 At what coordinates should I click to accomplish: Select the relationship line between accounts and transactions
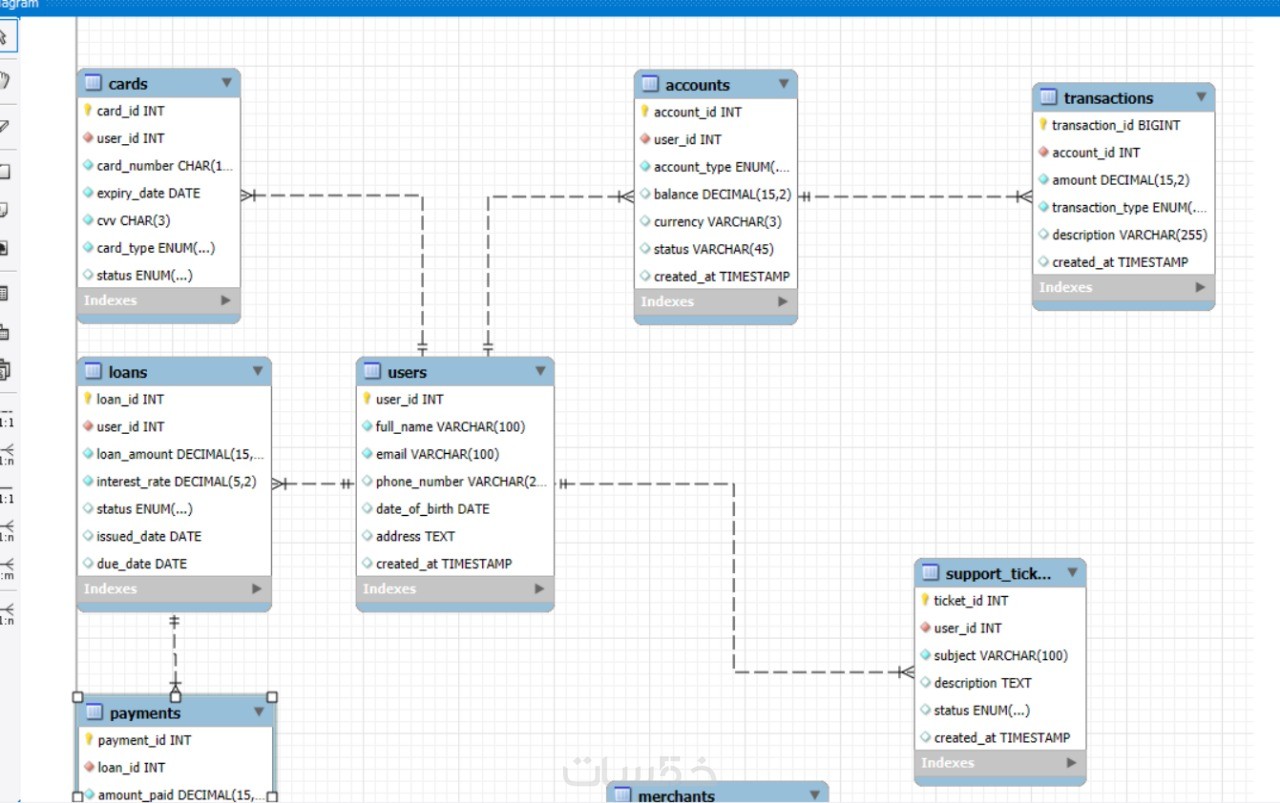pos(915,197)
